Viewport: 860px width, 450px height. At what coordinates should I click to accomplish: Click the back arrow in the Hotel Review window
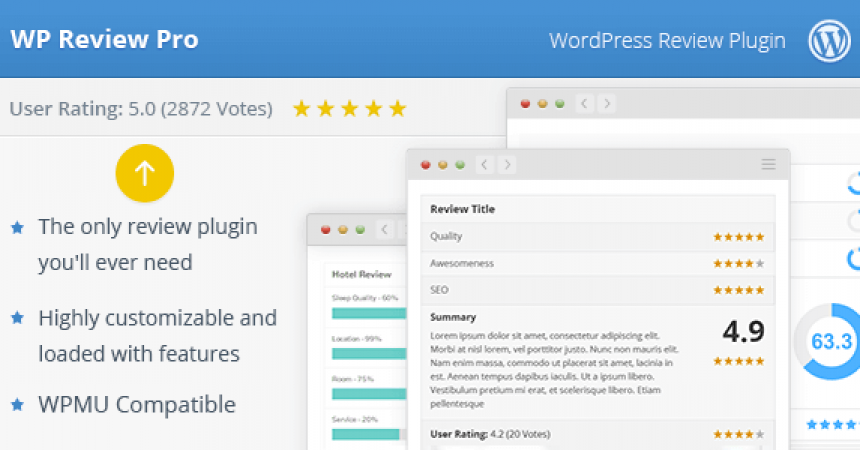(x=384, y=229)
